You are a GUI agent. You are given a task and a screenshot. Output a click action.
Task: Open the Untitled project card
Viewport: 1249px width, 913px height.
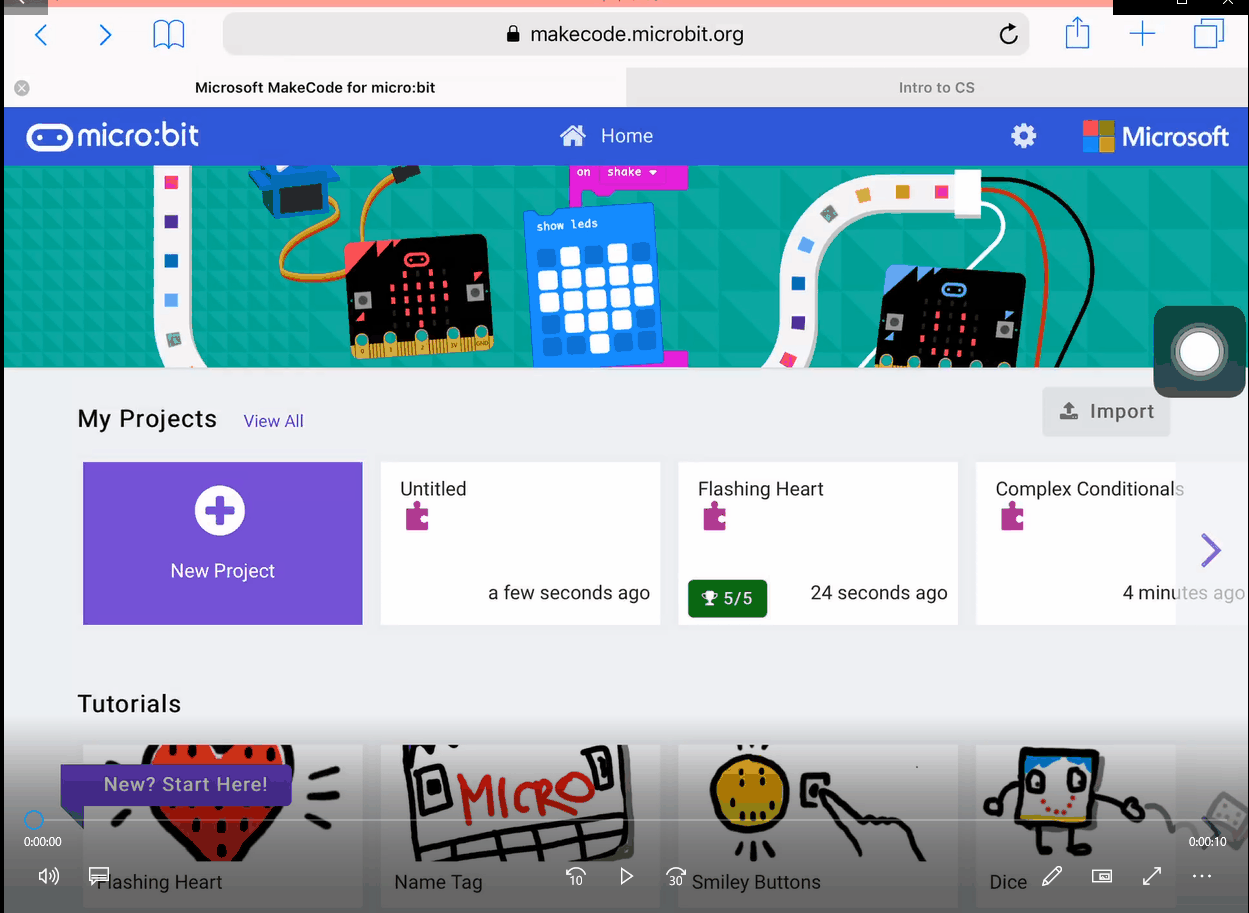coord(520,543)
